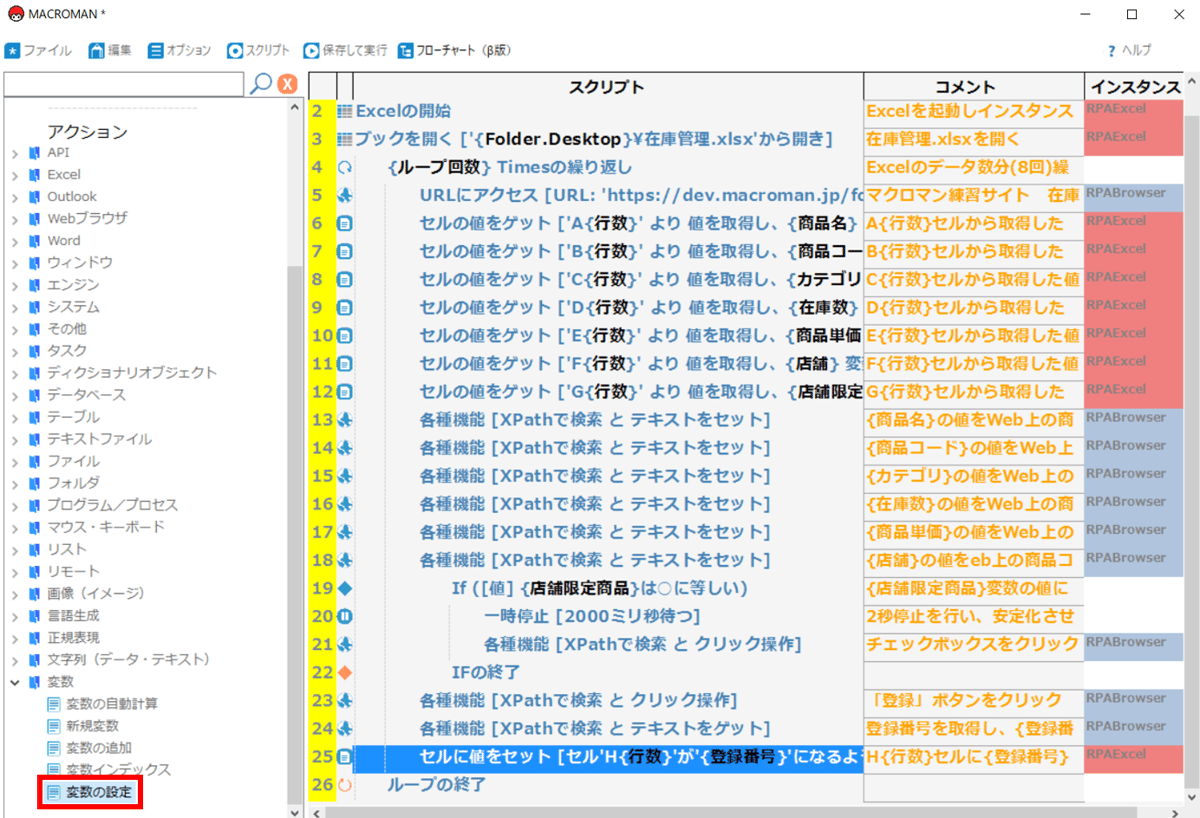1200x818 pixels.
Task: Click the blue diamond If icon on row 19
Action: (345, 587)
